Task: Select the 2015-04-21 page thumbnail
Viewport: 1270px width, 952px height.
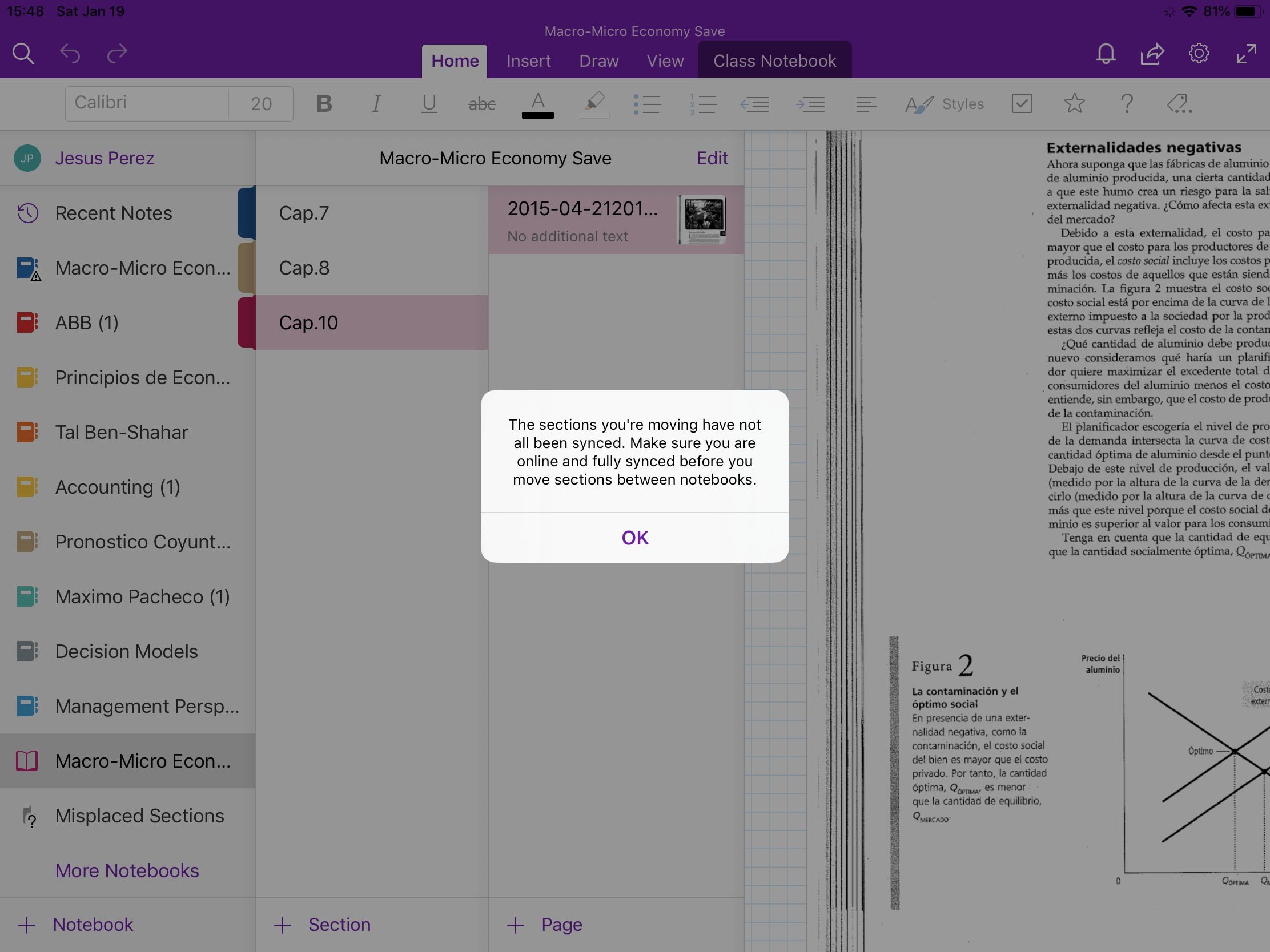Action: (x=701, y=220)
